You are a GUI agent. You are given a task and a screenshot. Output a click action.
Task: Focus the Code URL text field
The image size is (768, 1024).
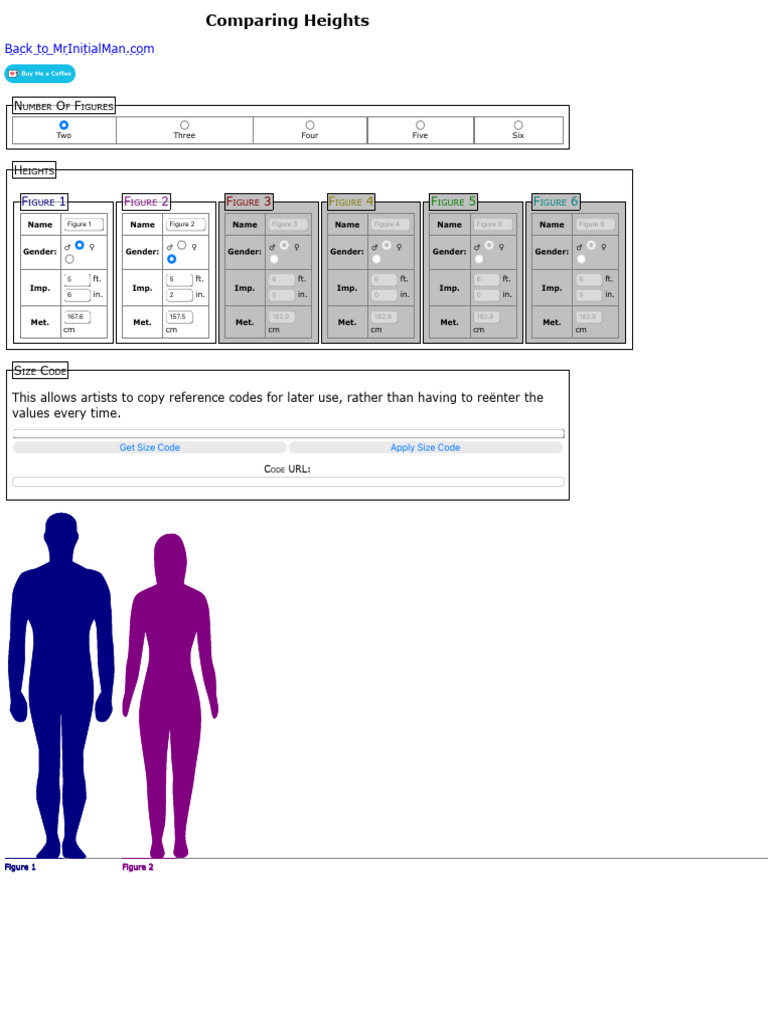coord(289,482)
